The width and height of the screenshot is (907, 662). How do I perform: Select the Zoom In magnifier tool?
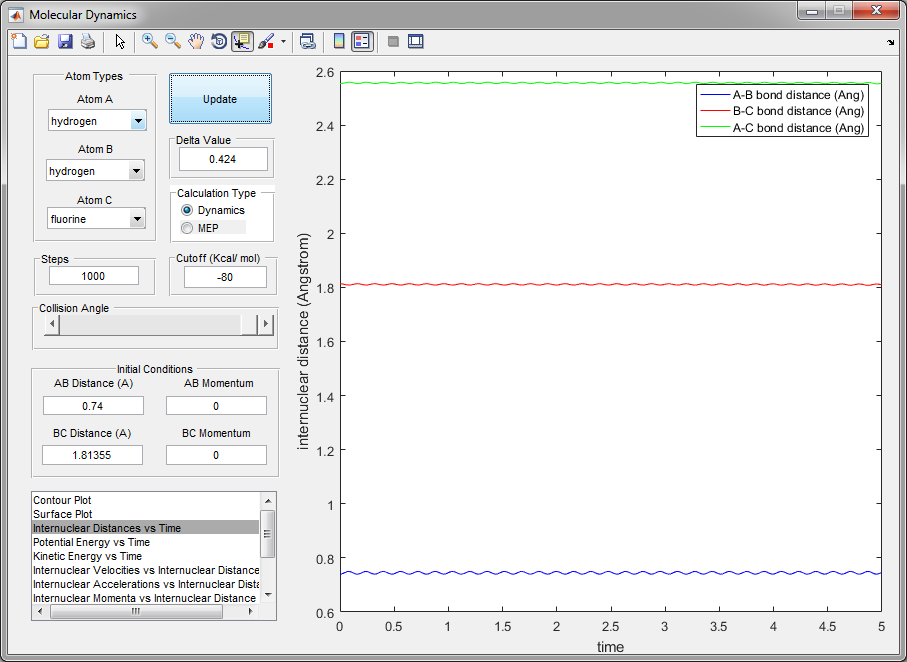point(150,41)
